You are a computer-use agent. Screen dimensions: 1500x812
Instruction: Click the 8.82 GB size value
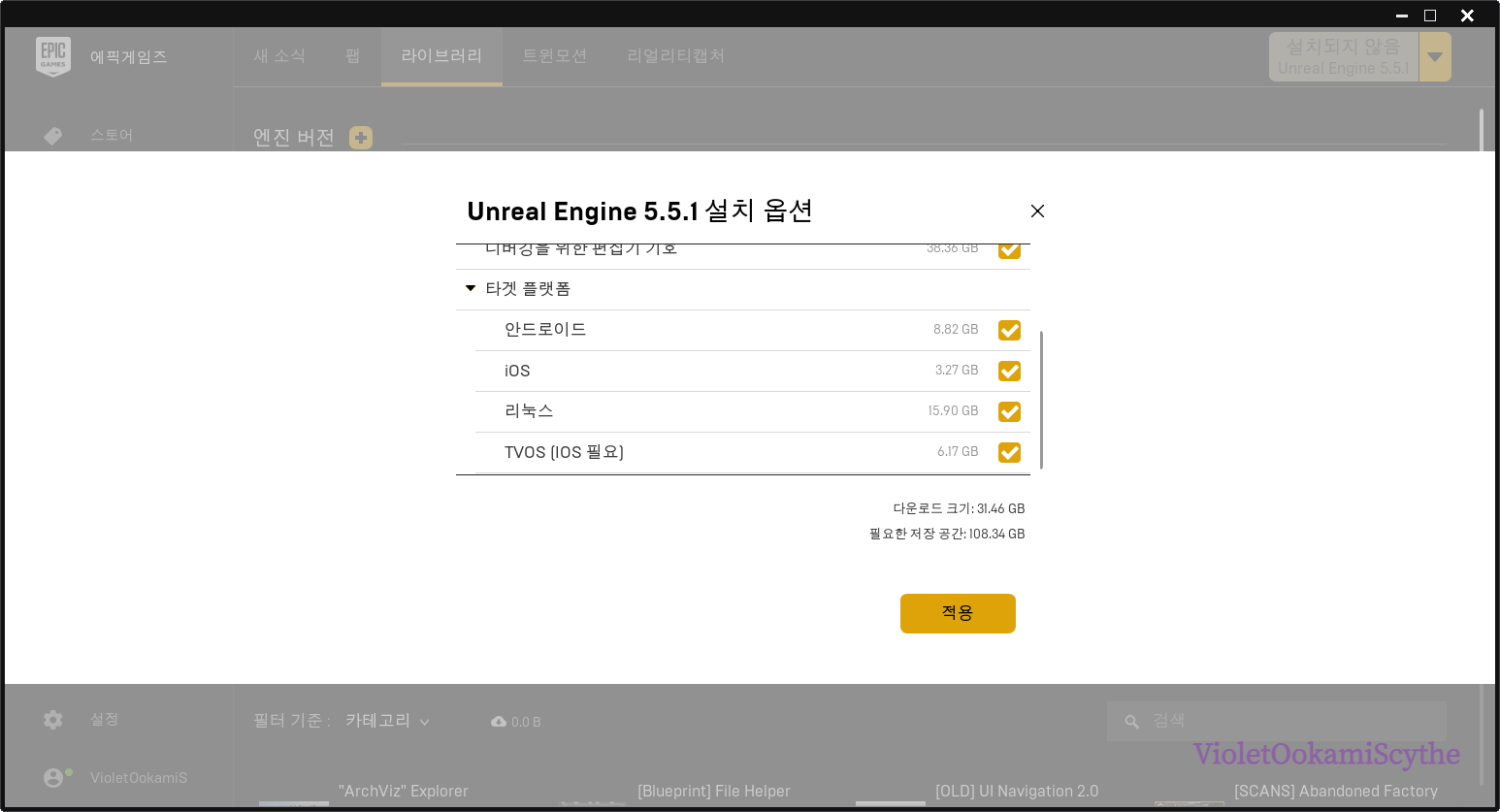pos(956,330)
